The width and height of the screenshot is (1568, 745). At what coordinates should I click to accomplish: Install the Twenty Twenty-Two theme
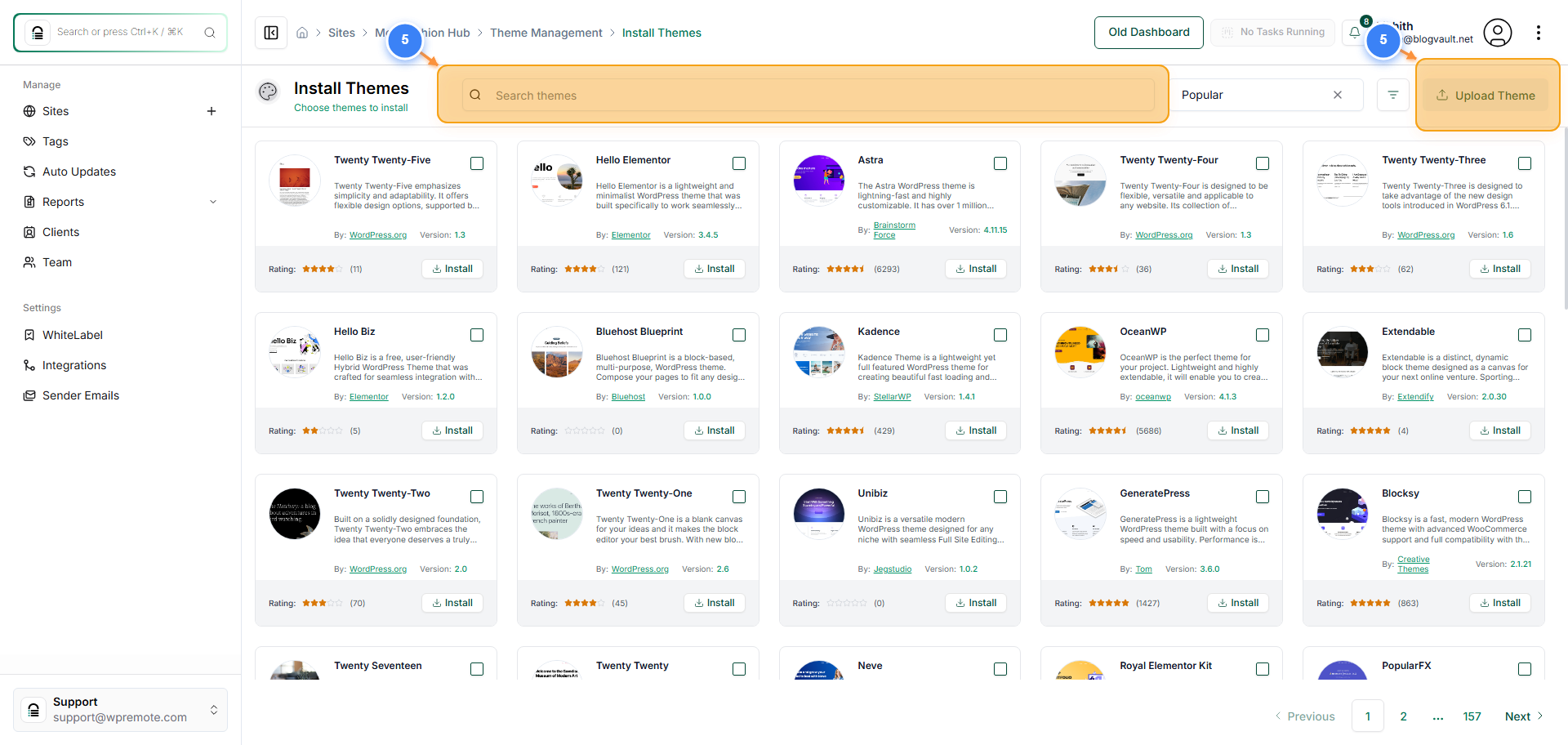point(452,603)
